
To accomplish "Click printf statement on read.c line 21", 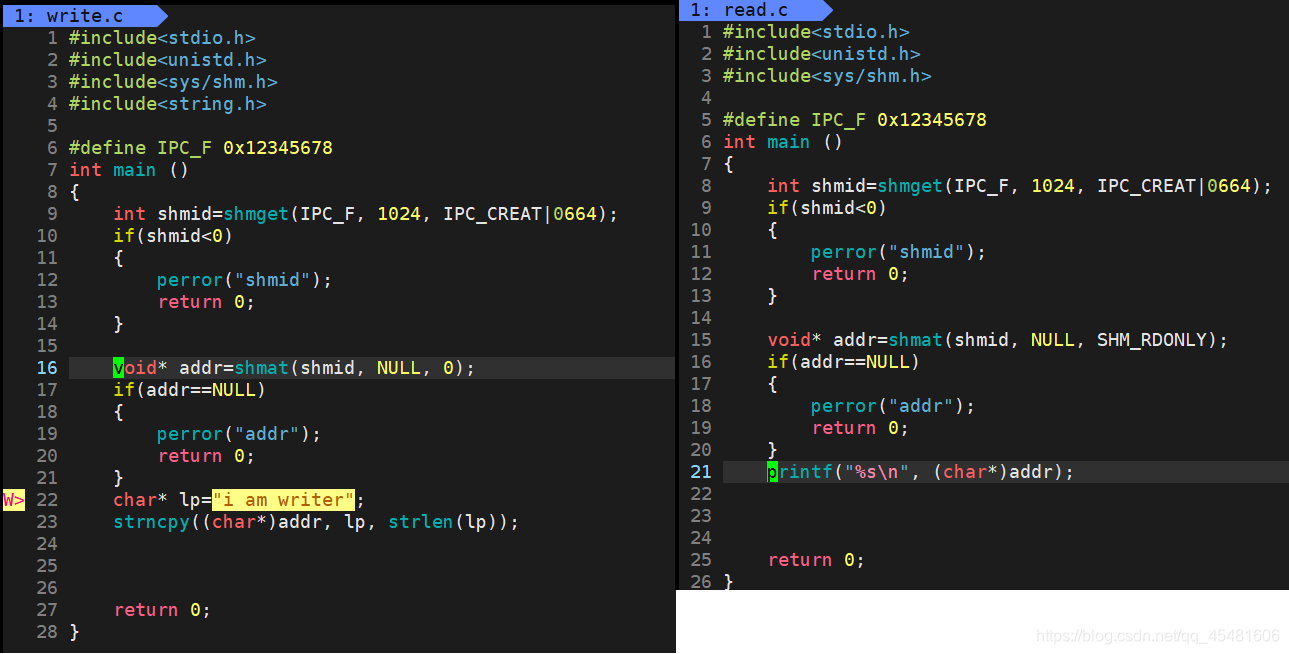I will pyautogui.click(x=921, y=472).
